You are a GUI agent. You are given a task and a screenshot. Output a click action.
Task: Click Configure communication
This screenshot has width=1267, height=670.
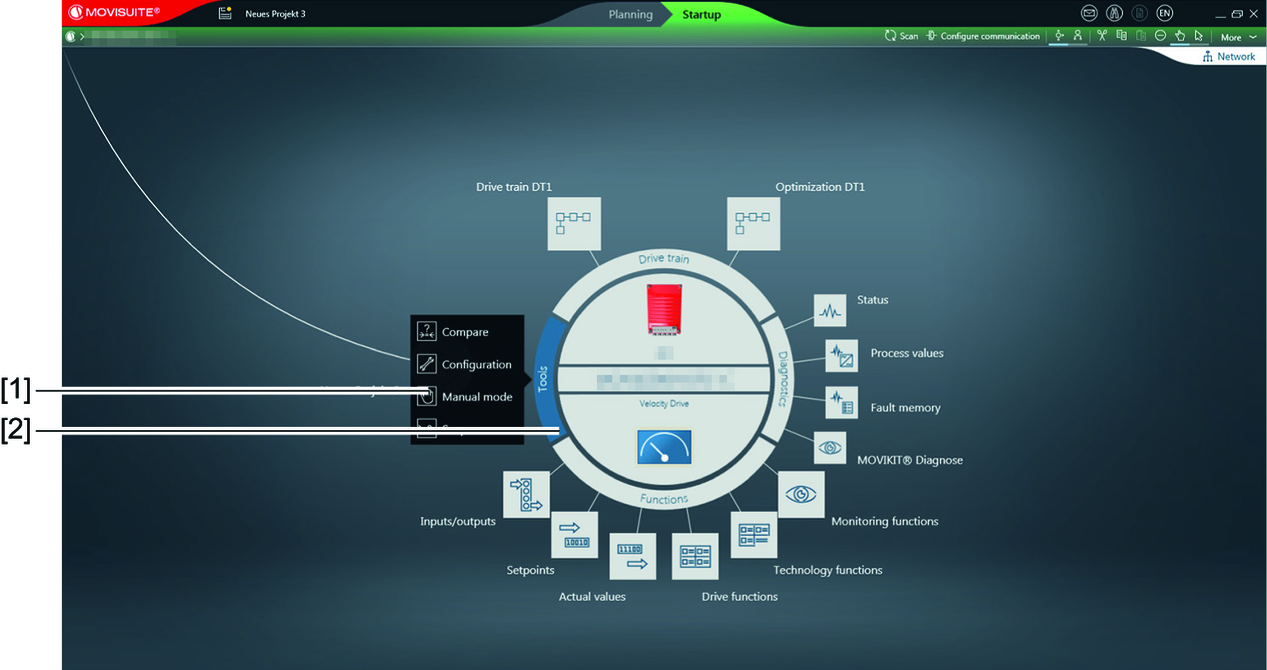pos(983,36)
